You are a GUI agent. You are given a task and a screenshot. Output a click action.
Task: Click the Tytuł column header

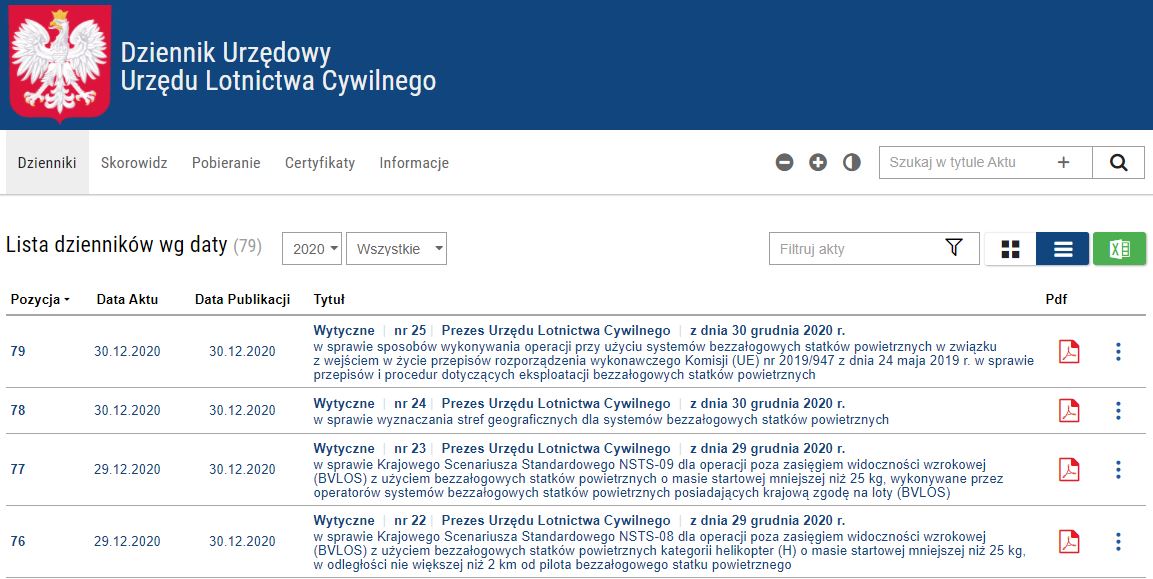pyautogui.click(x=329, y=299)
